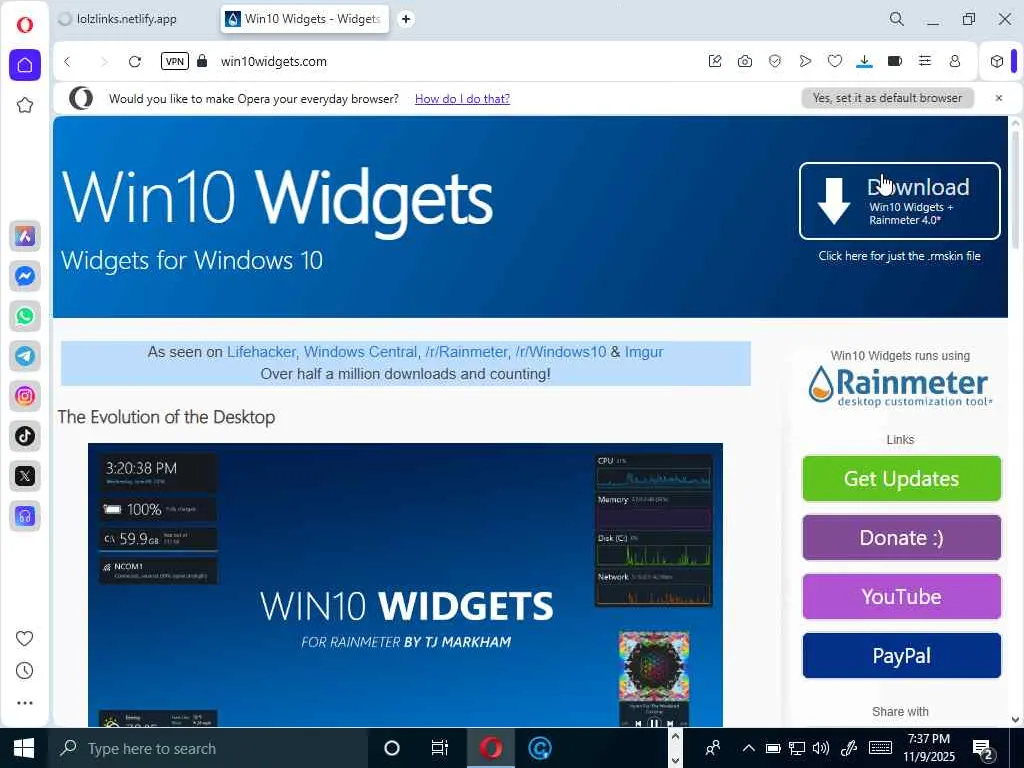View site security lock info
Image resolution: width=1024 pixels, height=768 pixels.
(202, 61)
